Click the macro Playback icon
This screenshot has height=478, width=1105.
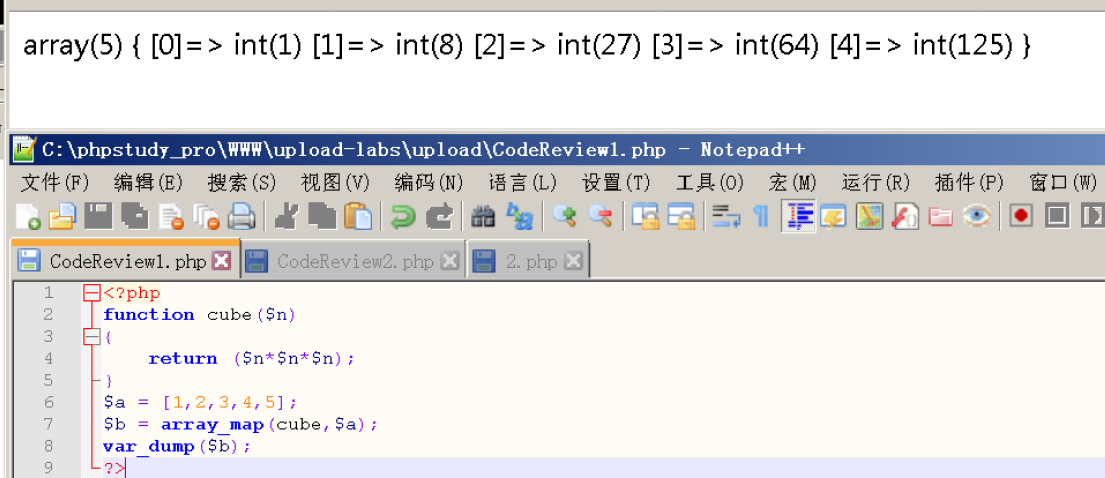[1093, 216]
